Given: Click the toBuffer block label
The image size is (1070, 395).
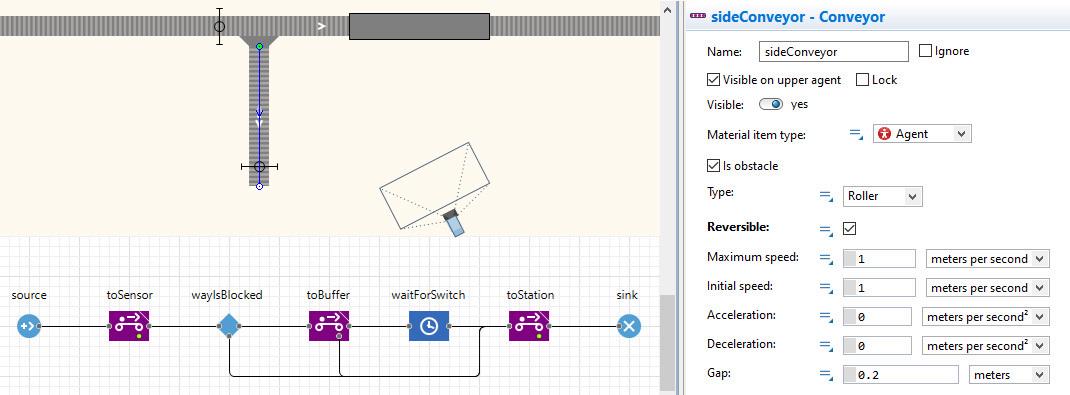Looking at the screenshot, I should pyautogui.click(x=328, y=295).
